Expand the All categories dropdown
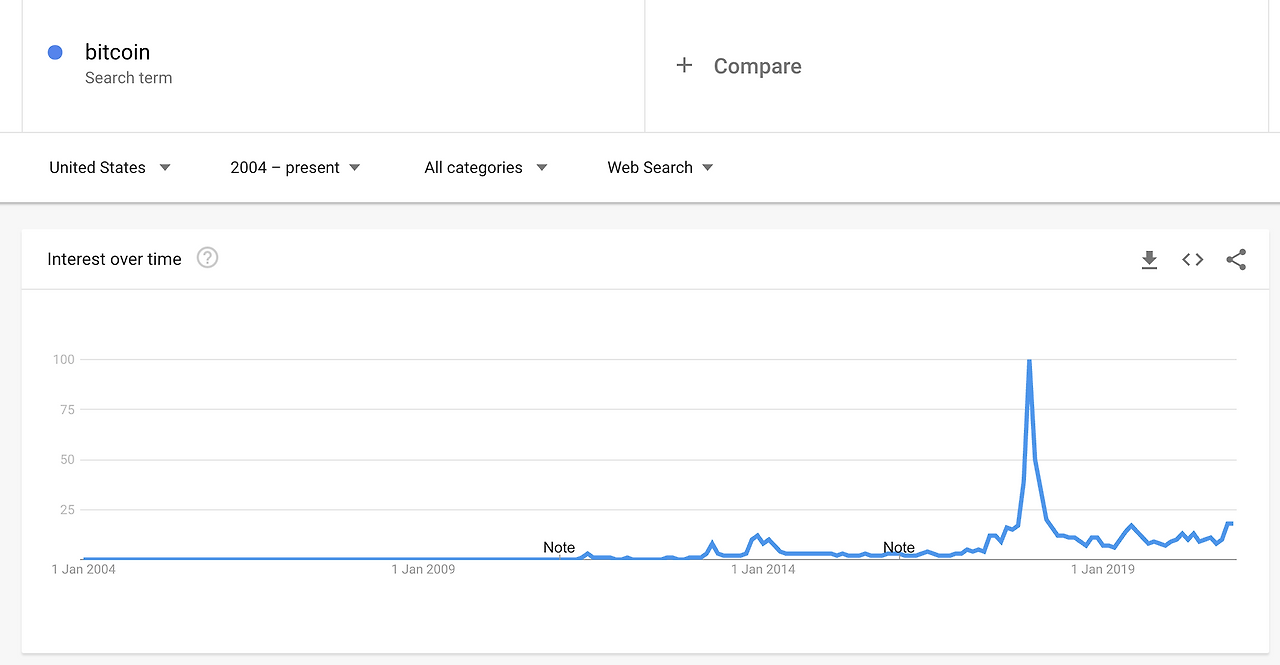 pos(486,167)
